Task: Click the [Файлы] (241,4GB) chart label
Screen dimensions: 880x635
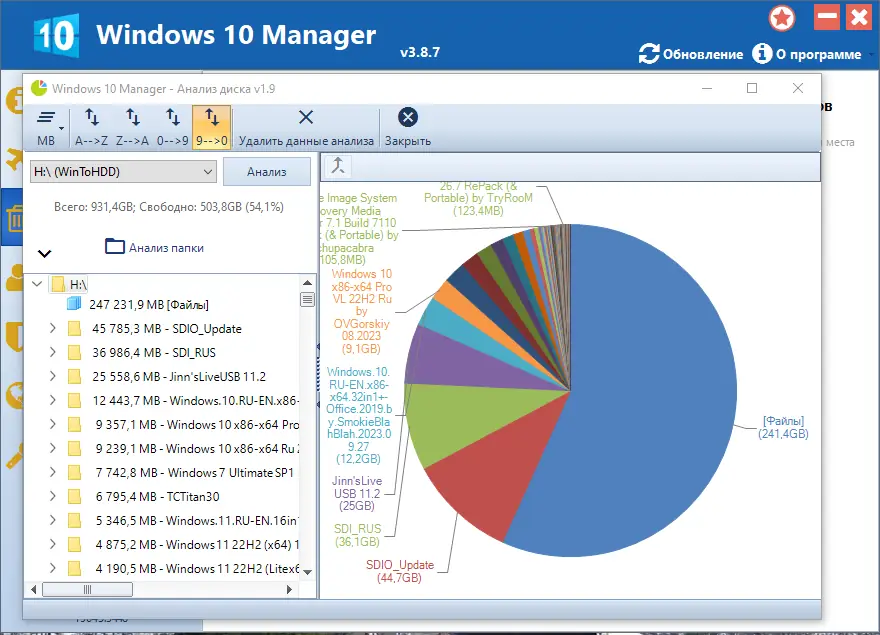Action: pyautogui.click(x=783, y=427)
